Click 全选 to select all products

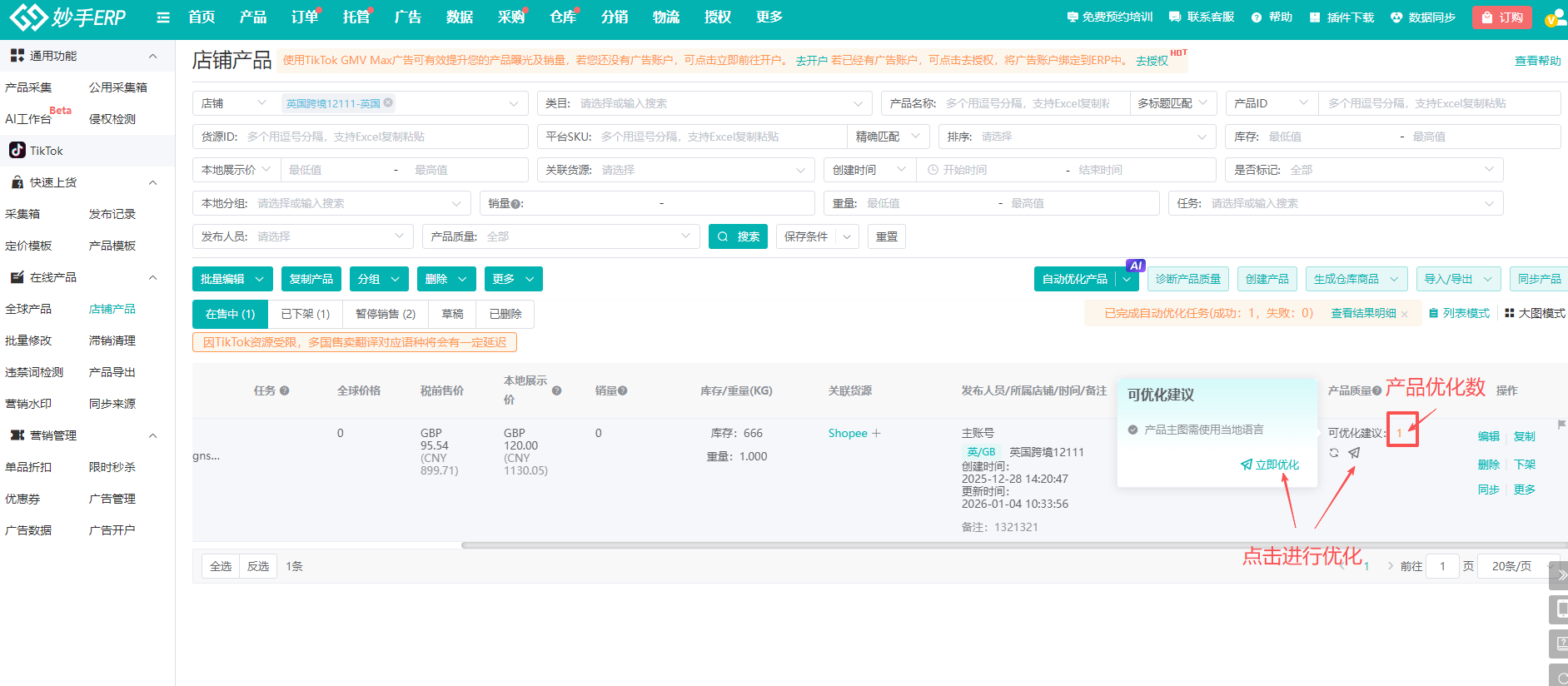(x=221, y=566)
